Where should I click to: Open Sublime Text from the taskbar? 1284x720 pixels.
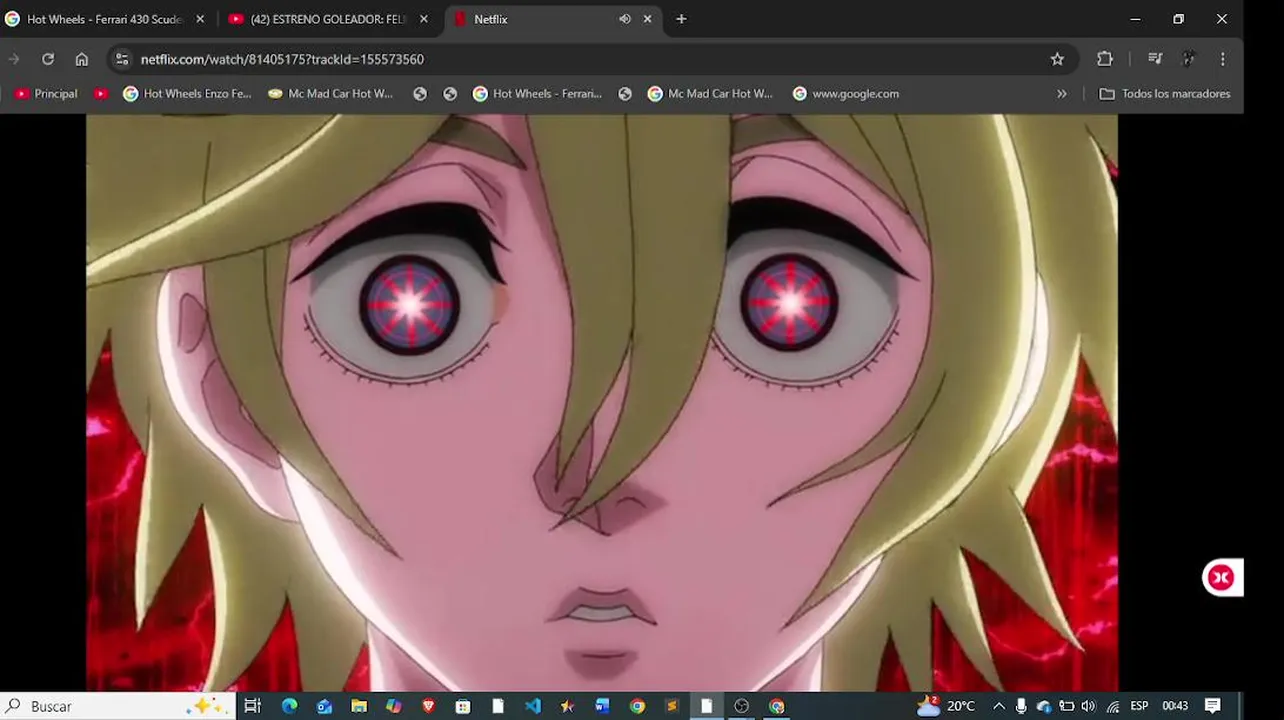coord(672,706)
